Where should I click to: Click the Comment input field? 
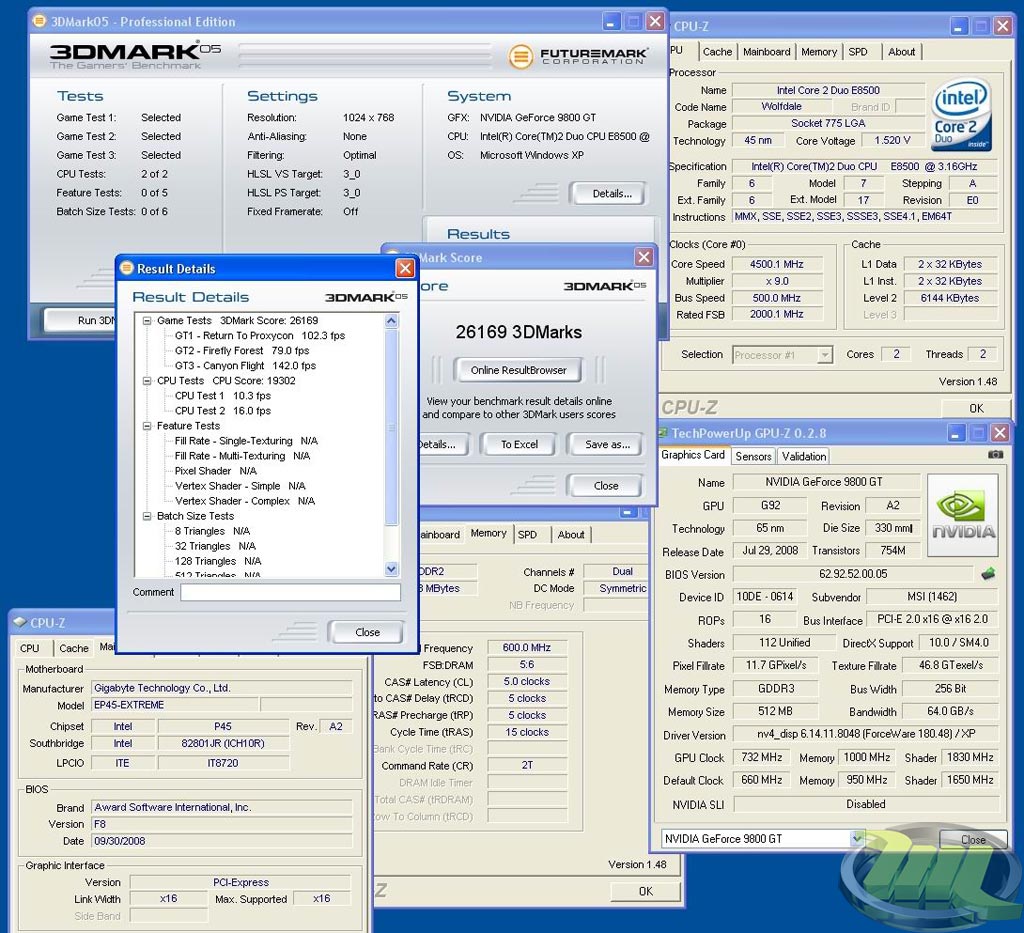coord(291,592)
